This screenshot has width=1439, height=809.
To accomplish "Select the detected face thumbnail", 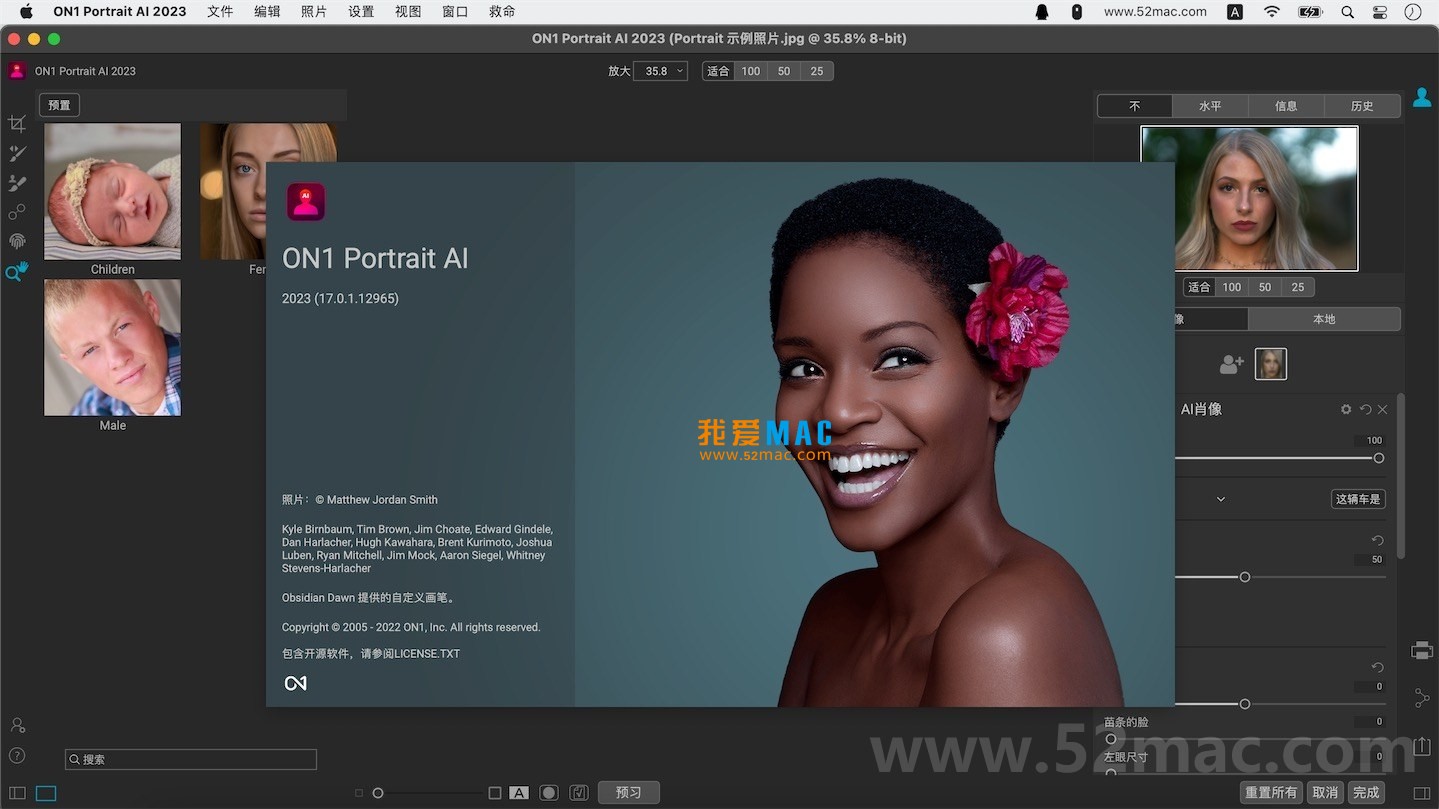I will [x=1271, y=364].
